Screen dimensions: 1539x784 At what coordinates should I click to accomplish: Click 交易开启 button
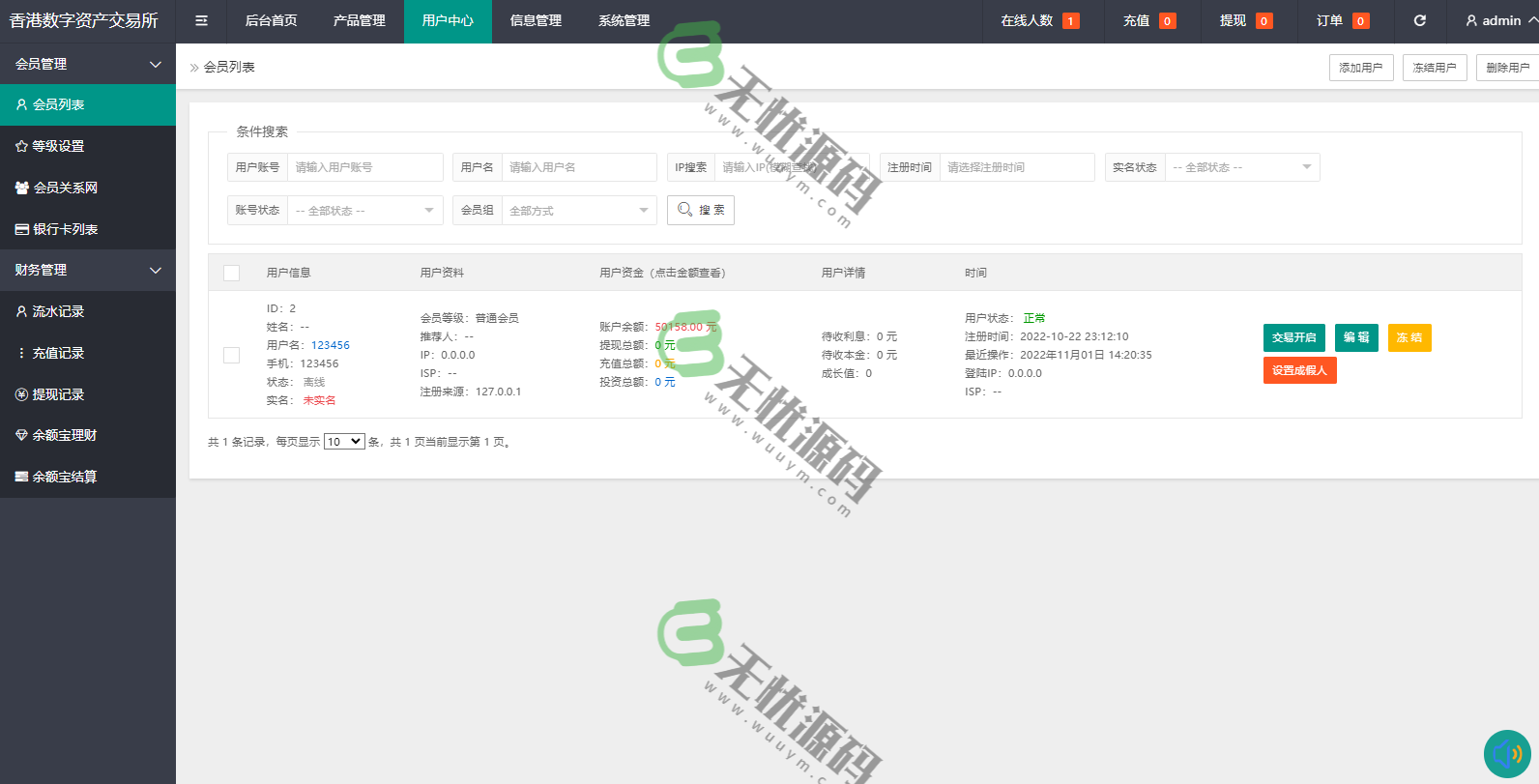(1294, 337)
